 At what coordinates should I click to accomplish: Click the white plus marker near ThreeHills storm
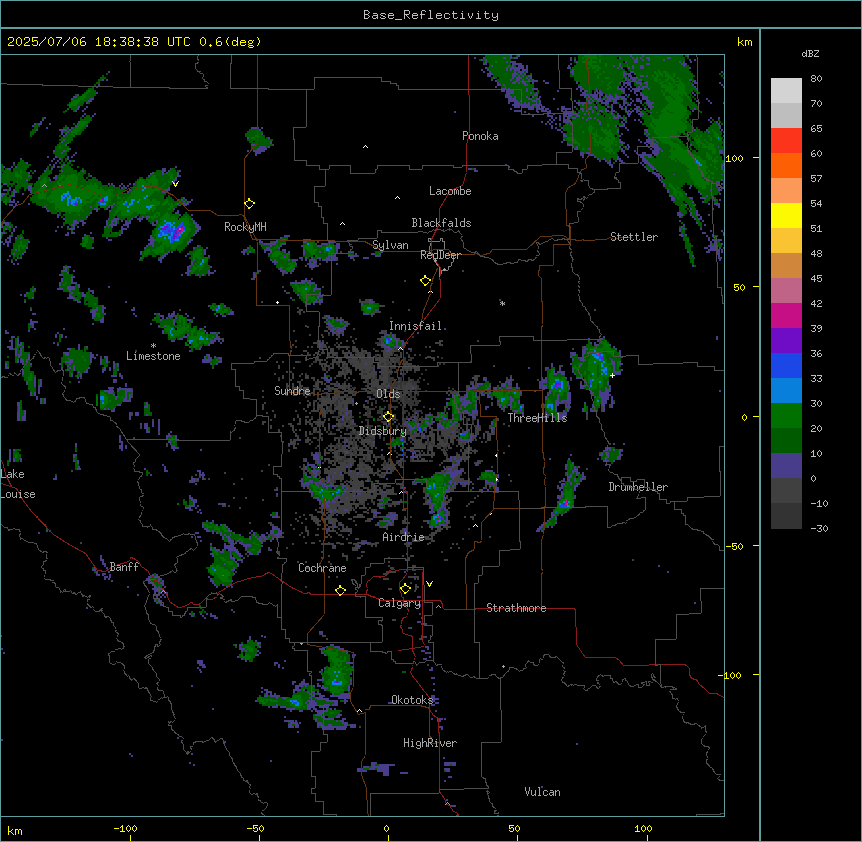(612, 375)
